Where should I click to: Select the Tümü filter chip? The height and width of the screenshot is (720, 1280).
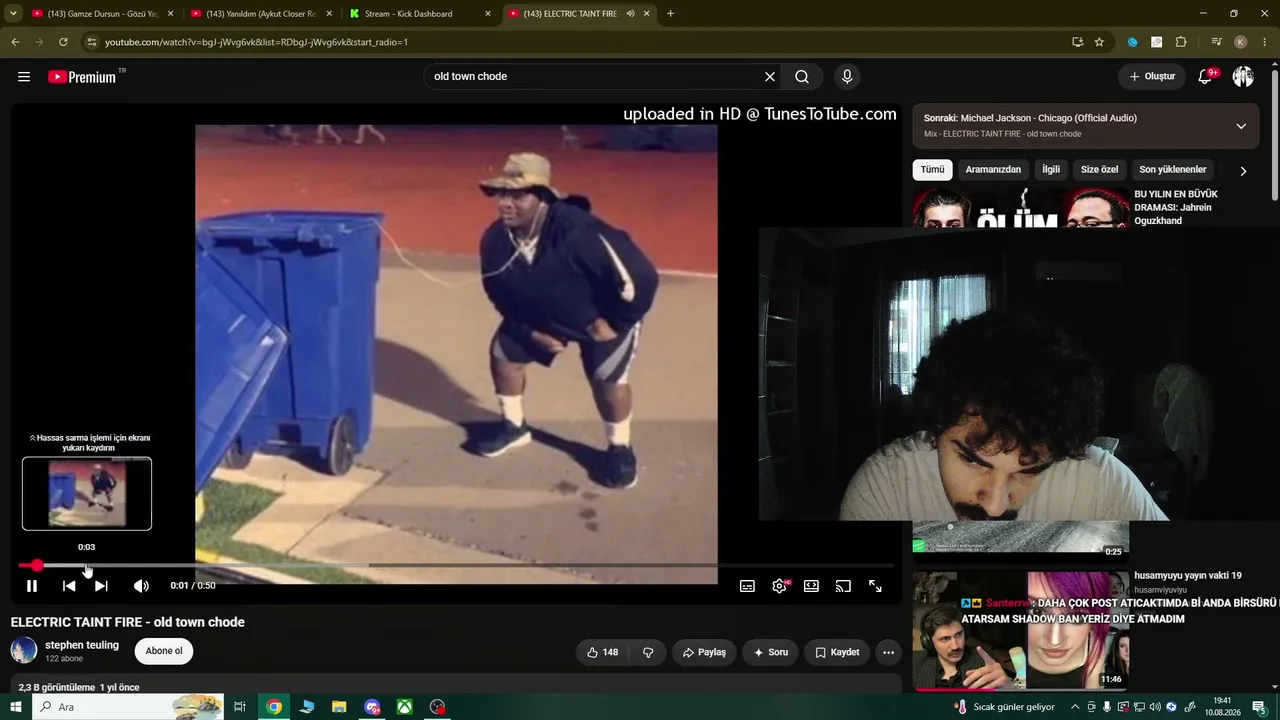pos(932,170)
